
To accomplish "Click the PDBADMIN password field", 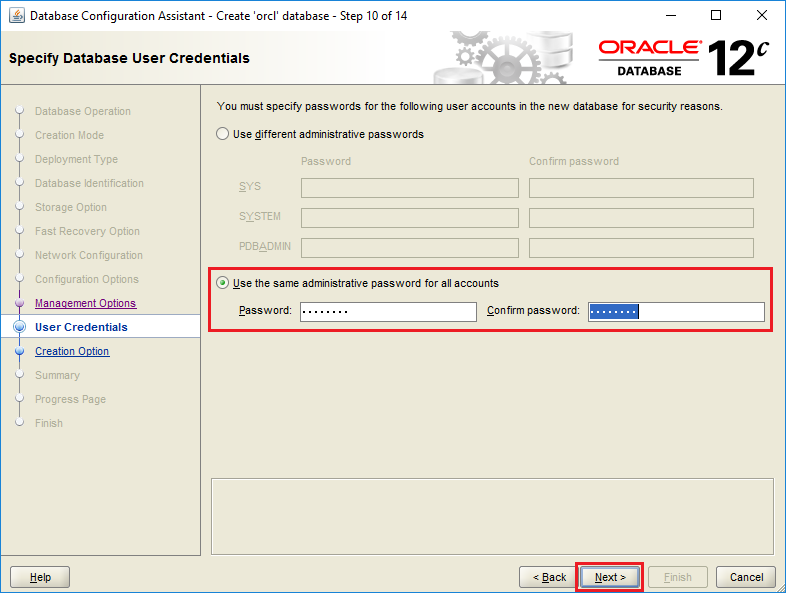I will point(410,248).
